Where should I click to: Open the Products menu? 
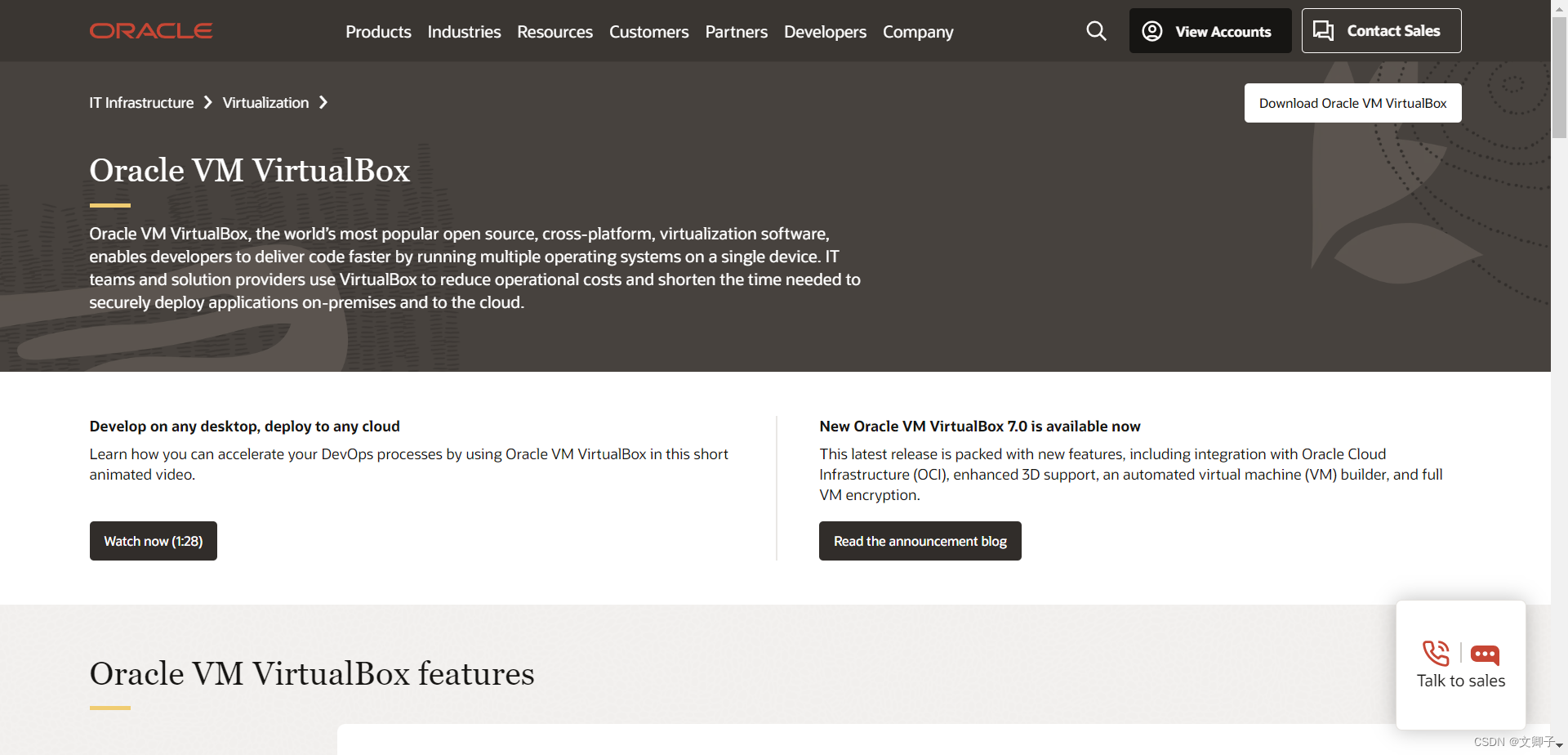(x=378, y=32)
